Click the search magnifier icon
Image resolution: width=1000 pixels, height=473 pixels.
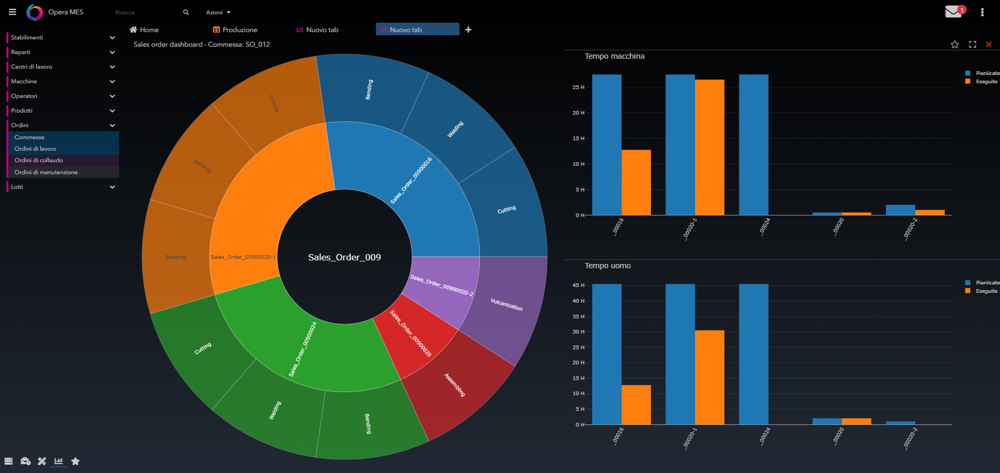186,13
